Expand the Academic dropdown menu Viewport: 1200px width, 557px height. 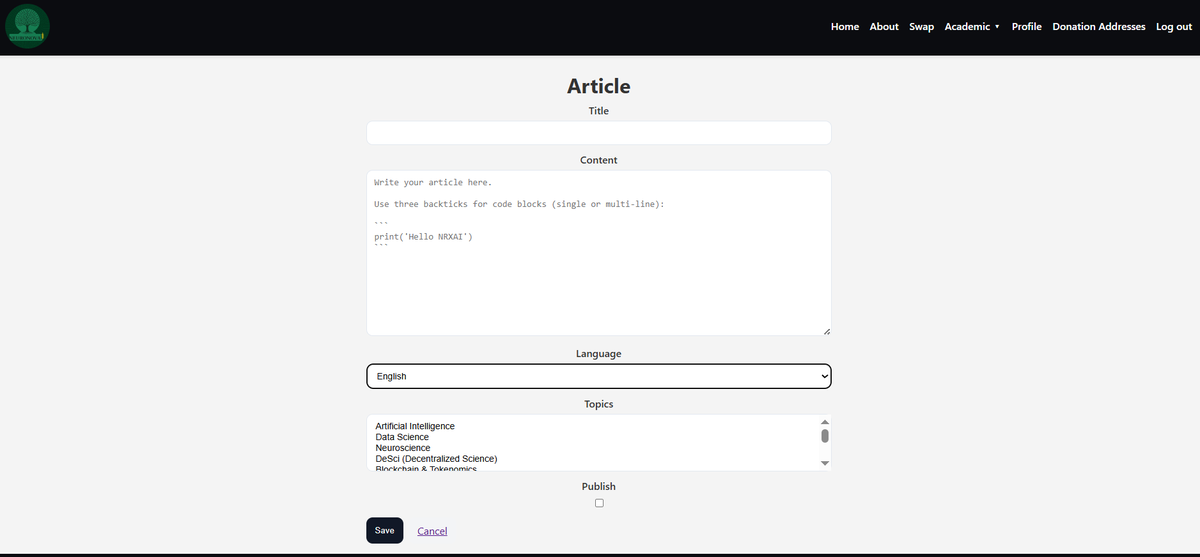pos(972,27)
